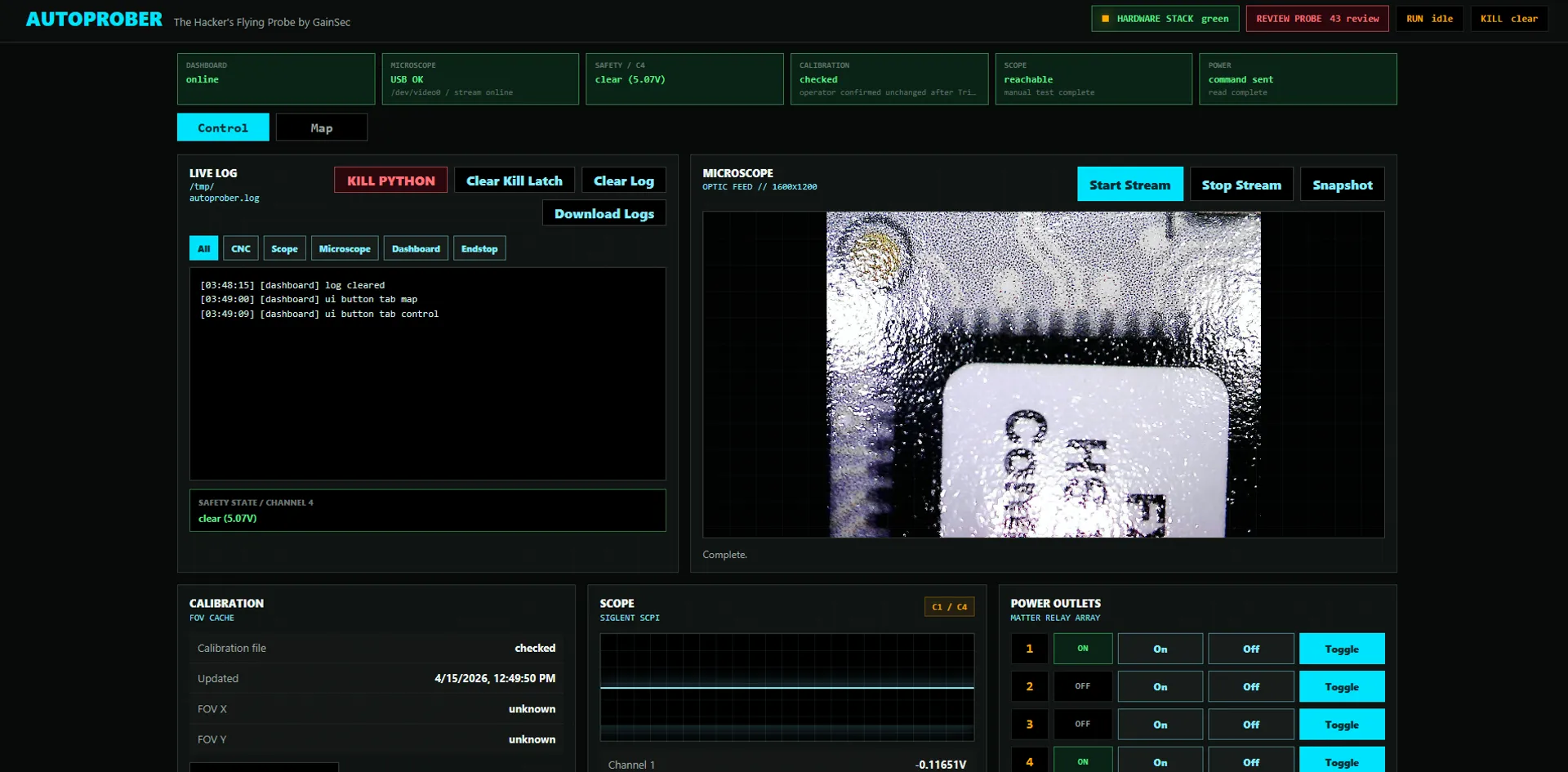Screen dimensions: 1568x772
Task: Turn on power outlet 2
Action: (1160, 686)
